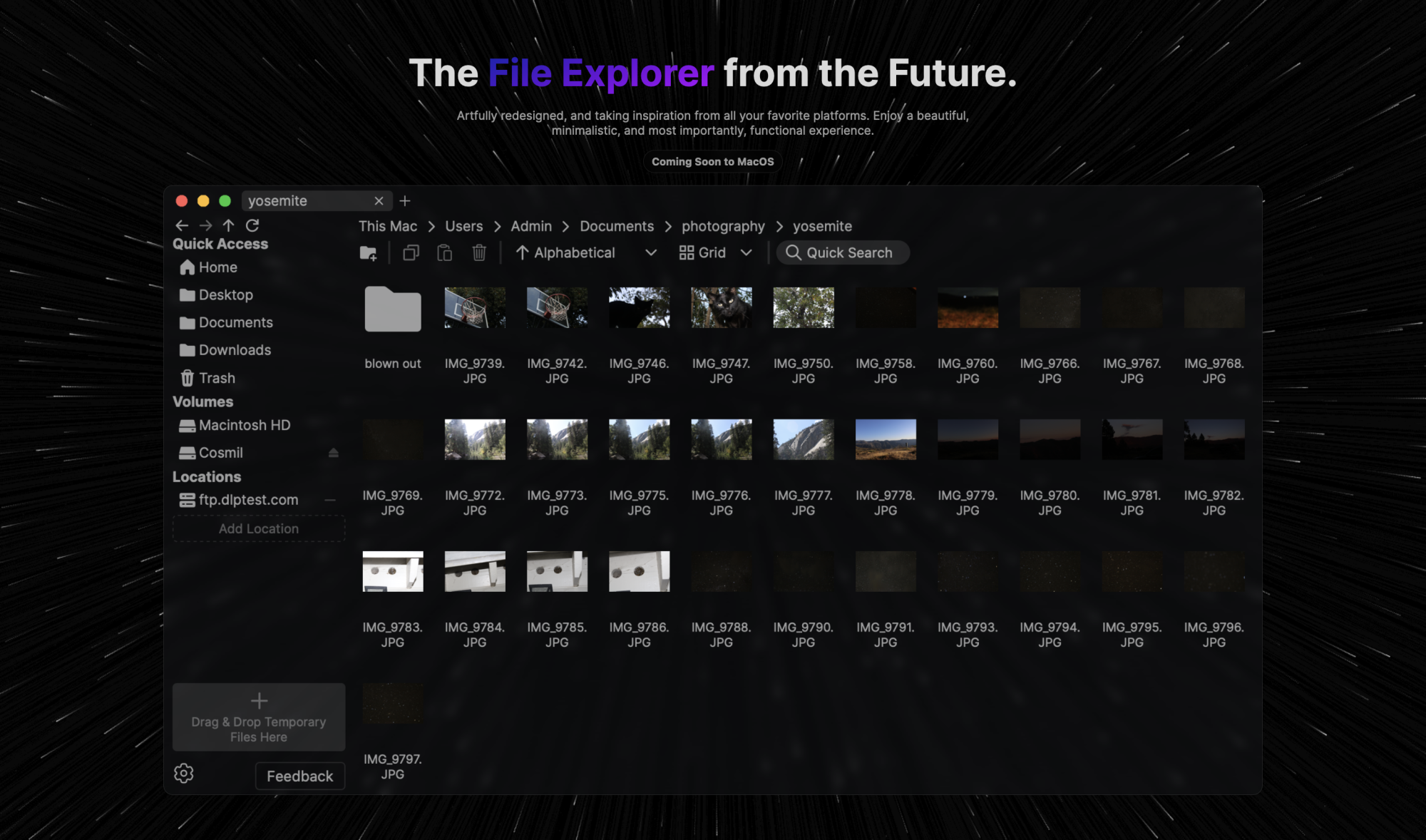
Task: Click Drag & Drop Temporary Files area
Action: pos(259,717)
